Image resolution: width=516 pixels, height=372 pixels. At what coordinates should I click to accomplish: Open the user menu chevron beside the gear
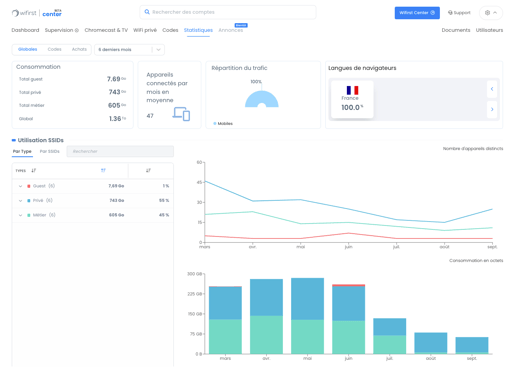click(x=495, y=13)
